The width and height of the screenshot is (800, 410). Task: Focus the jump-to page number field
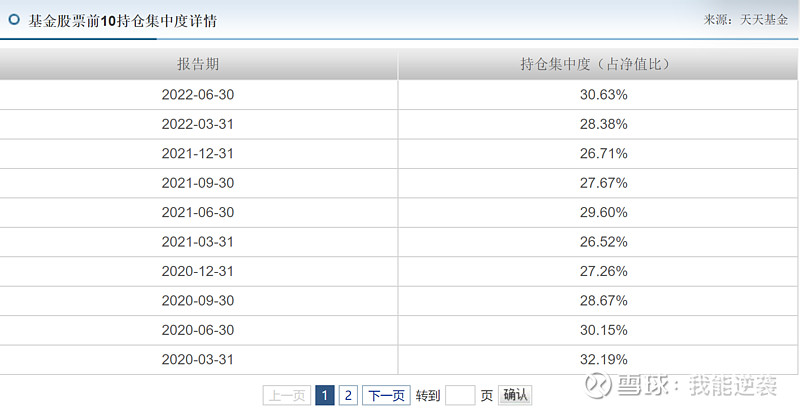(x=460, y=395)
